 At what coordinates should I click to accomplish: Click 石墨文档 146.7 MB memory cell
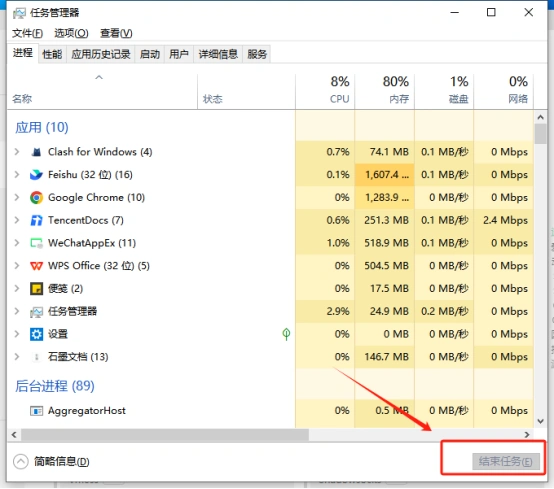(384, 357)
